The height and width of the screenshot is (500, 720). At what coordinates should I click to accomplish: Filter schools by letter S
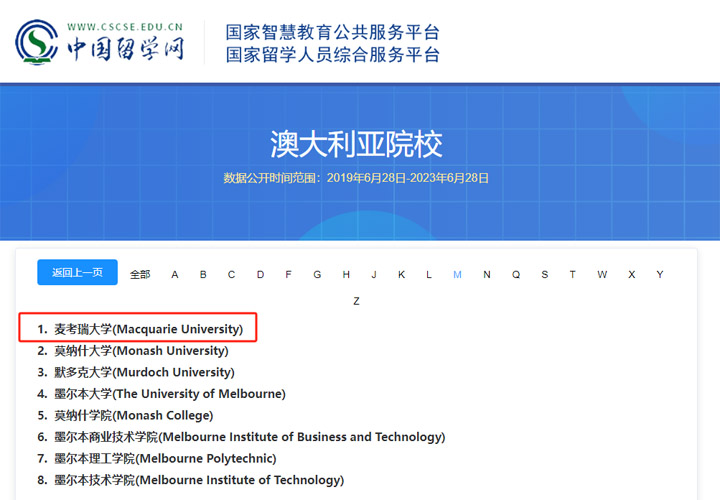point(545,275)
